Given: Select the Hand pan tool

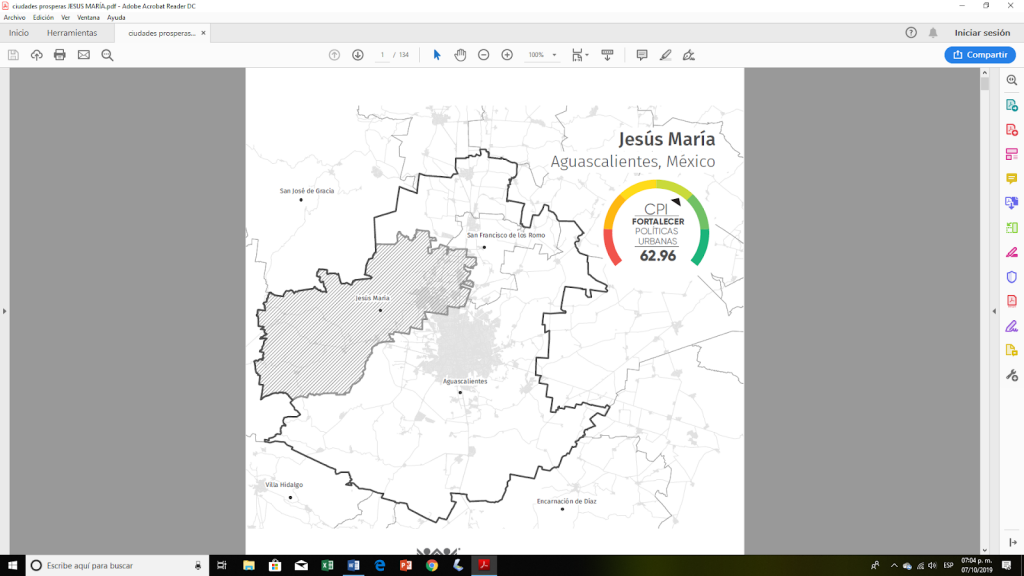Looking at the screenshot, I should point(460,55).
